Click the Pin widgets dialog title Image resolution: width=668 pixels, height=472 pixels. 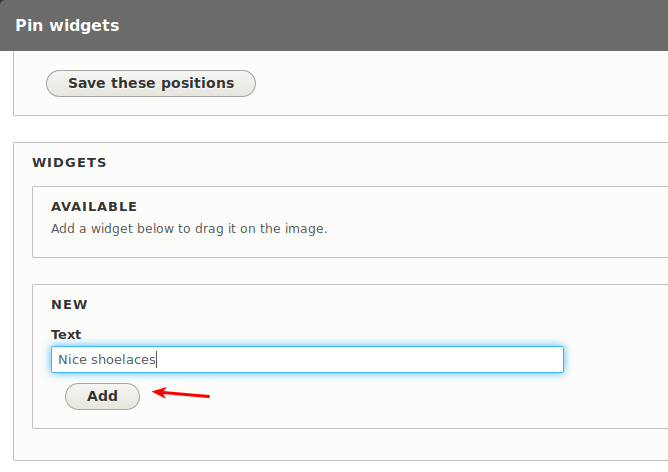[x=67, y=26]
